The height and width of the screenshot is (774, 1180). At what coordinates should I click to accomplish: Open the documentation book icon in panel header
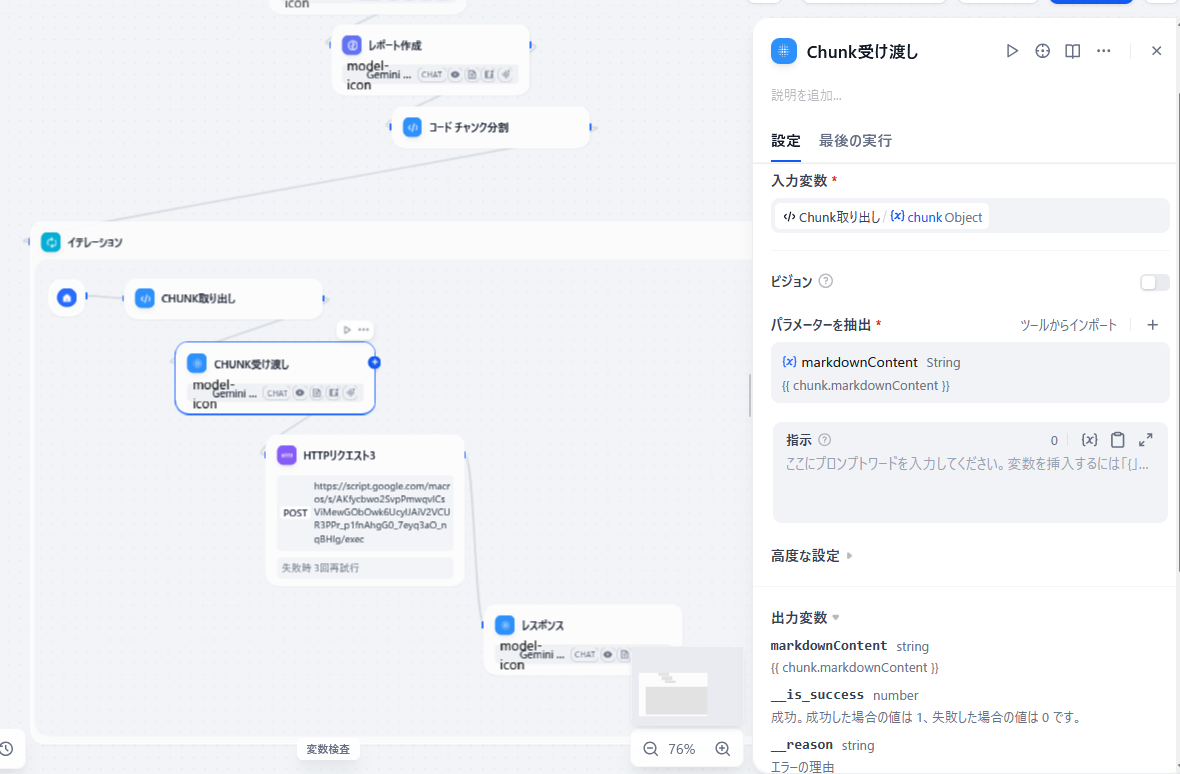(1072, 50)
